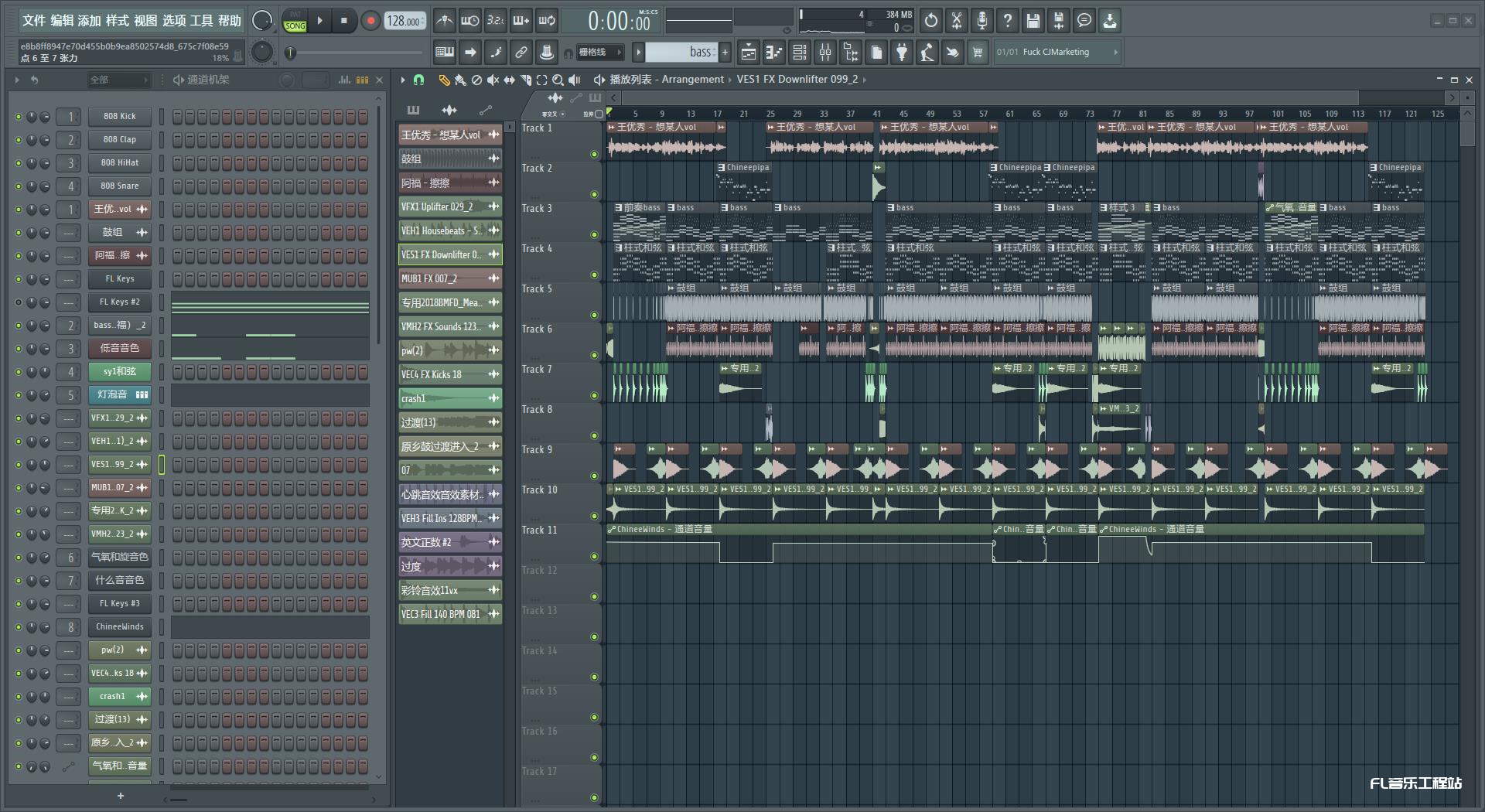The width and height of the screenshot is (1485, 812).
Task: Add new pattern with plus button
Action: pos(725,52)
